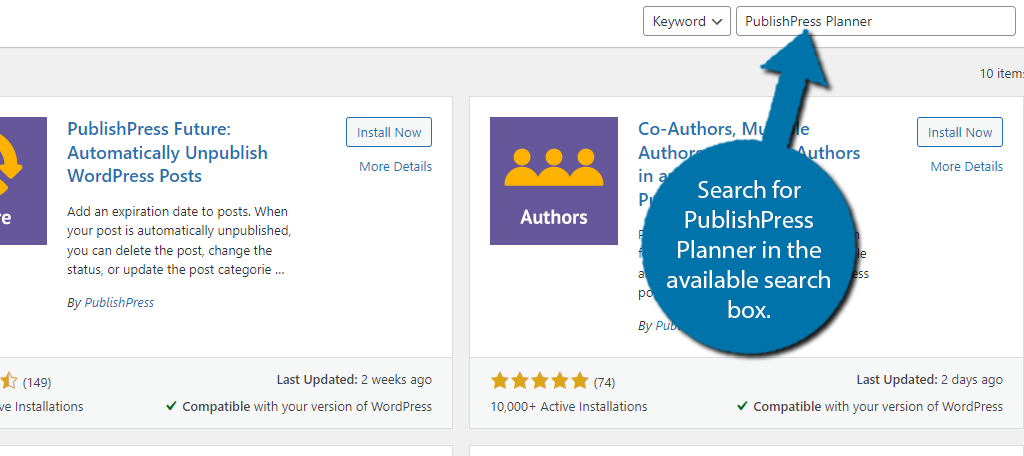Click the plugin search box containing PublishPress Planner
1024x456 pixels.
click(876, 22)
